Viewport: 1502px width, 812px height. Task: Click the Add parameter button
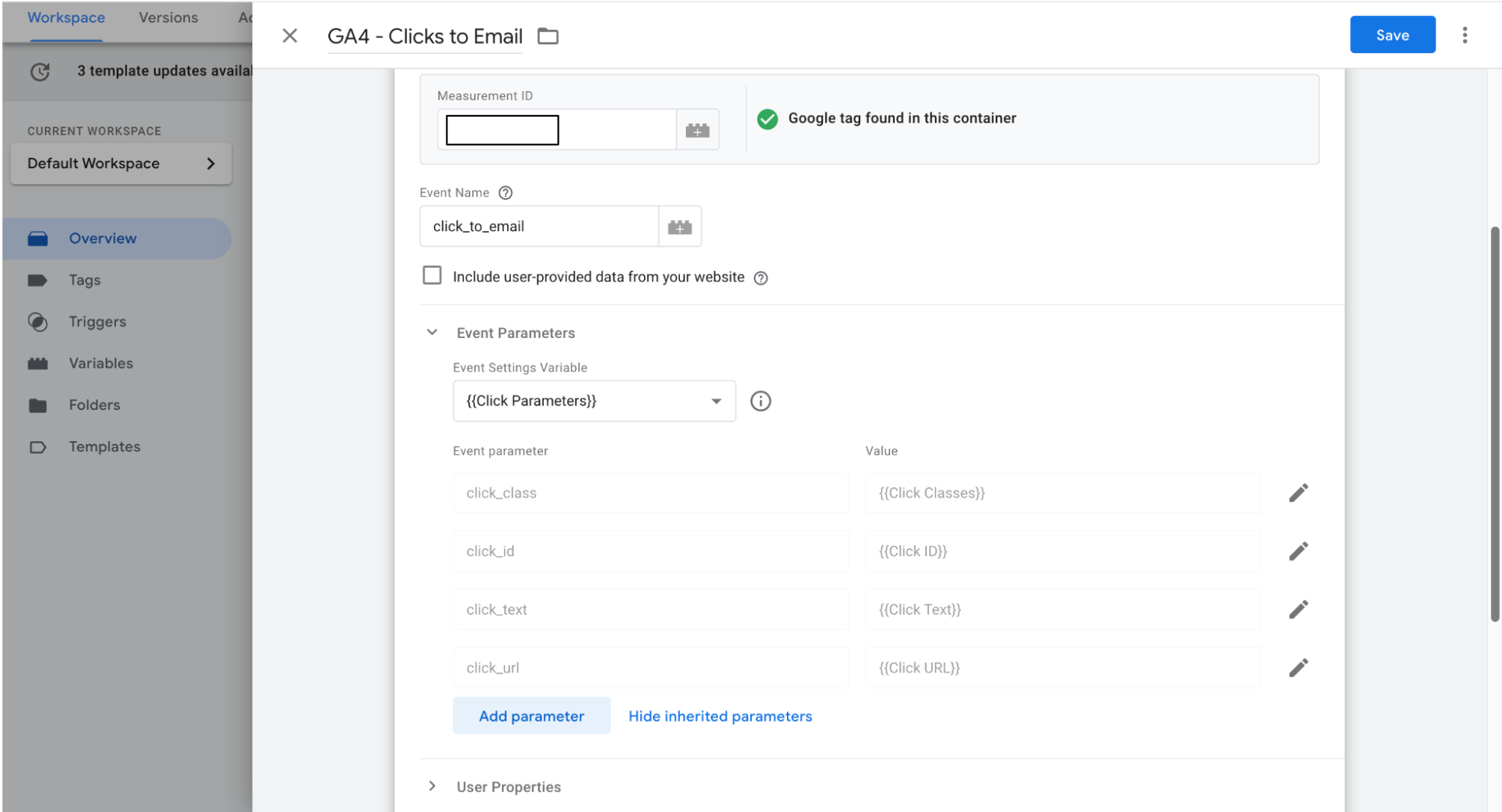coord(531,716)
